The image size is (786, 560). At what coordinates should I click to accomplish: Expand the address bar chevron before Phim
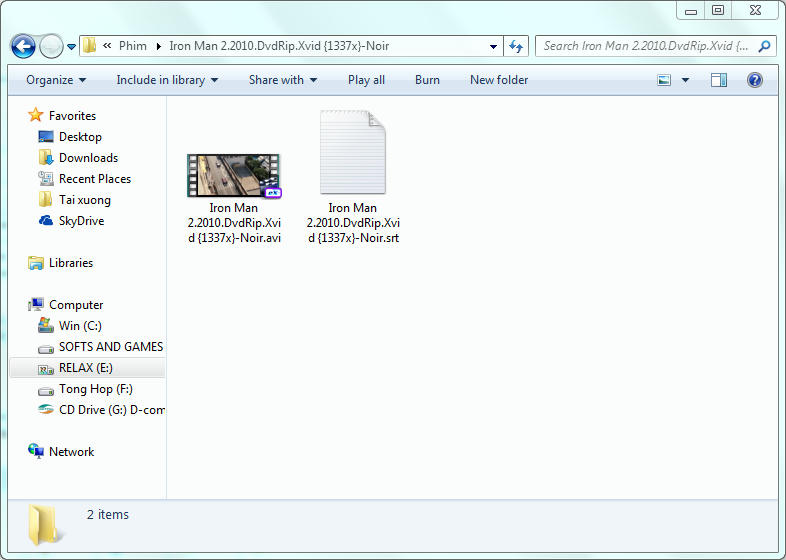[107, 46]
